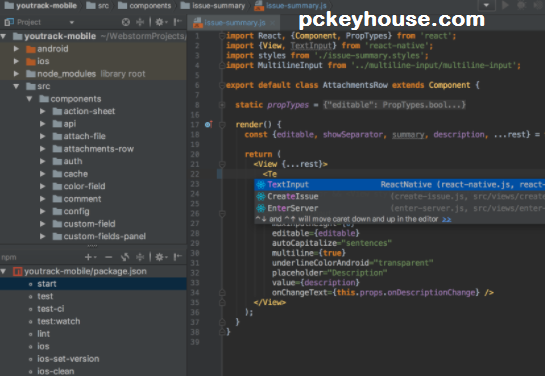Screen dimensions: 545x376
Task: Click the run with coverage icon at the toolbar's far right
Action: (538, 5)
